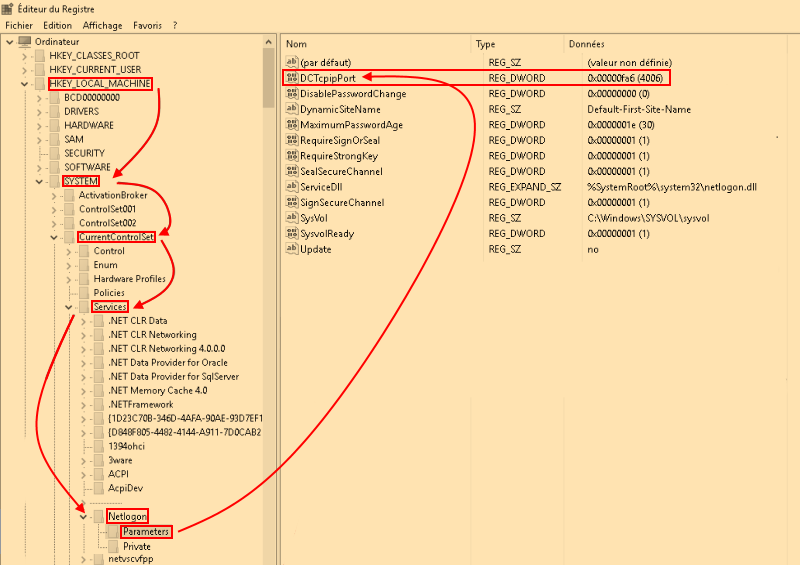This screenshot has width=800, height=565.
Task: Collapse the Netlogon key
Action: [84, 517]
